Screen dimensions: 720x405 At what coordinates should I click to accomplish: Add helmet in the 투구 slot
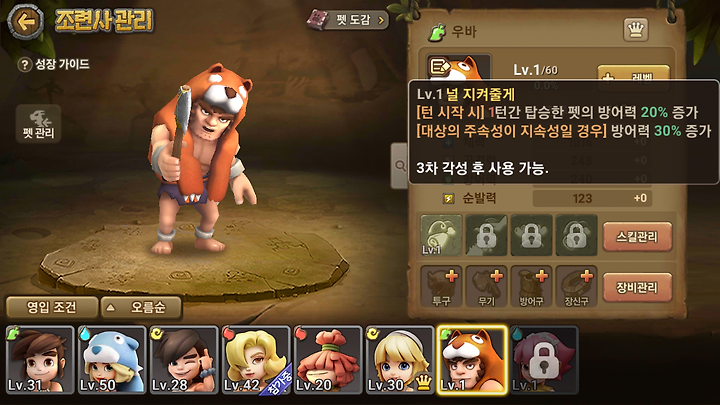(441, 286)
